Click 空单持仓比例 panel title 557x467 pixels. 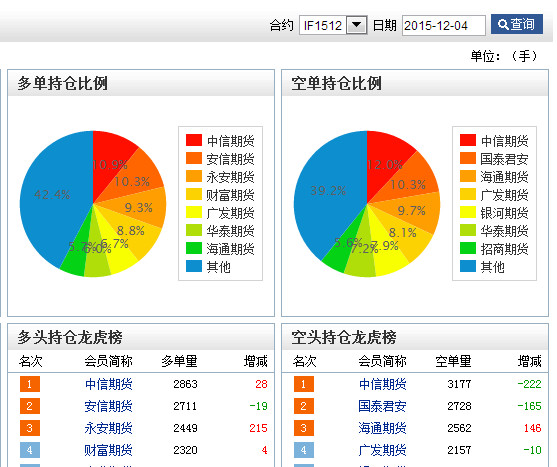(336, 83)
